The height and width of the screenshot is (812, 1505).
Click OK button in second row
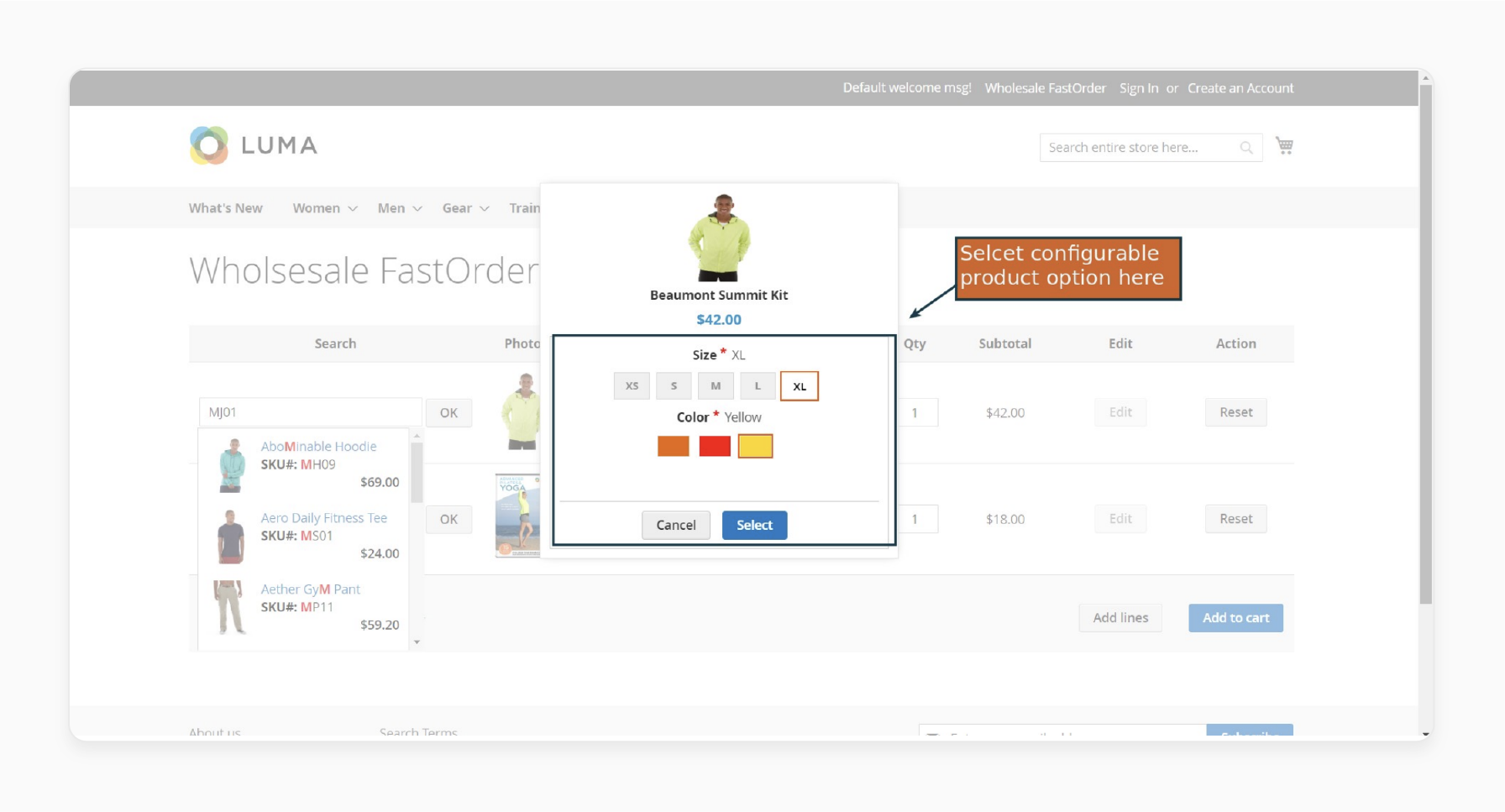pos(448,519)
